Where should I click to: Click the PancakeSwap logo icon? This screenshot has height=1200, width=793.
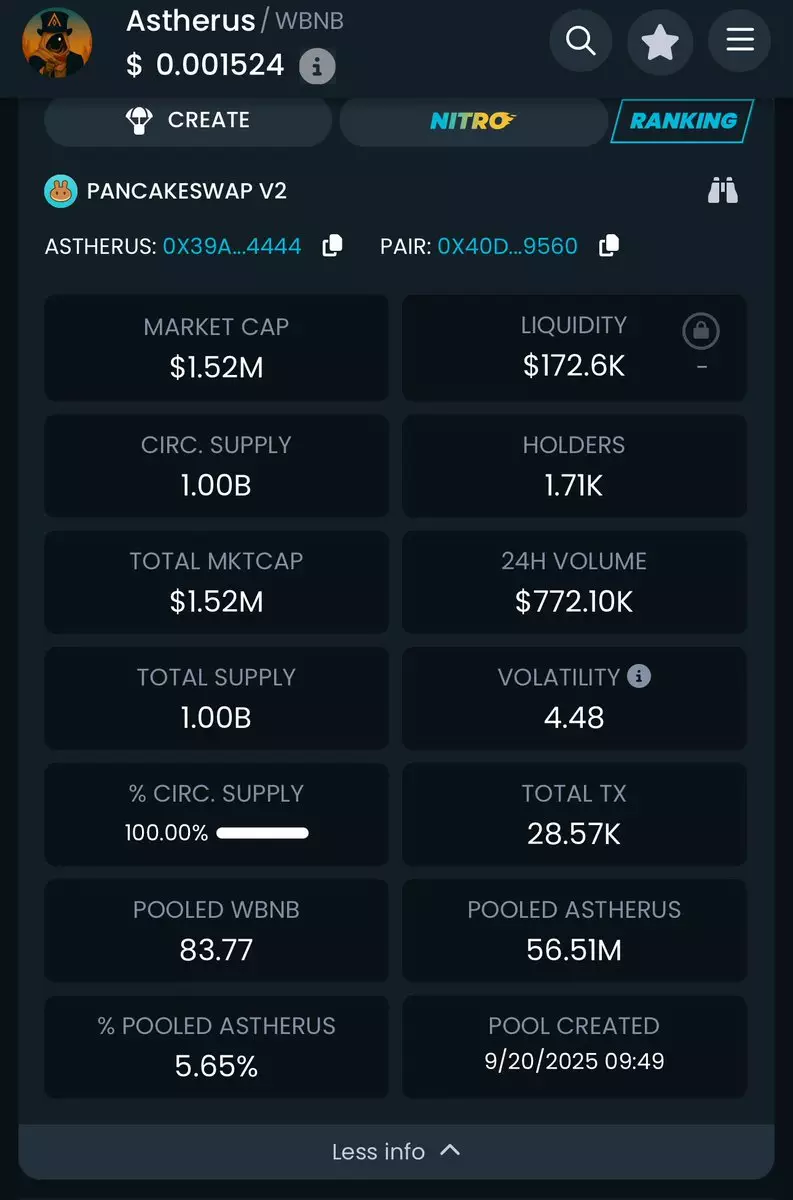point(61,191)
